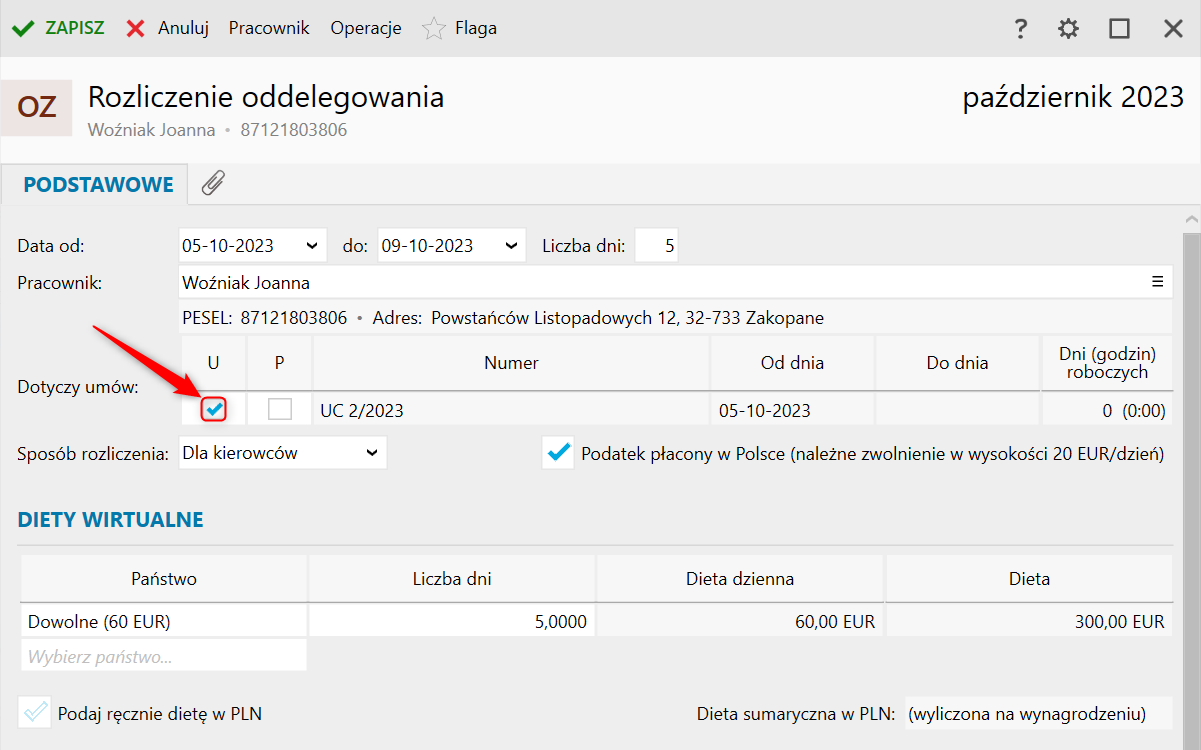The width and height of the screenshot is (1201, 750).
Task: Click the Dieta sumaryczna w PLN field
Action: tap(1038, 714)
